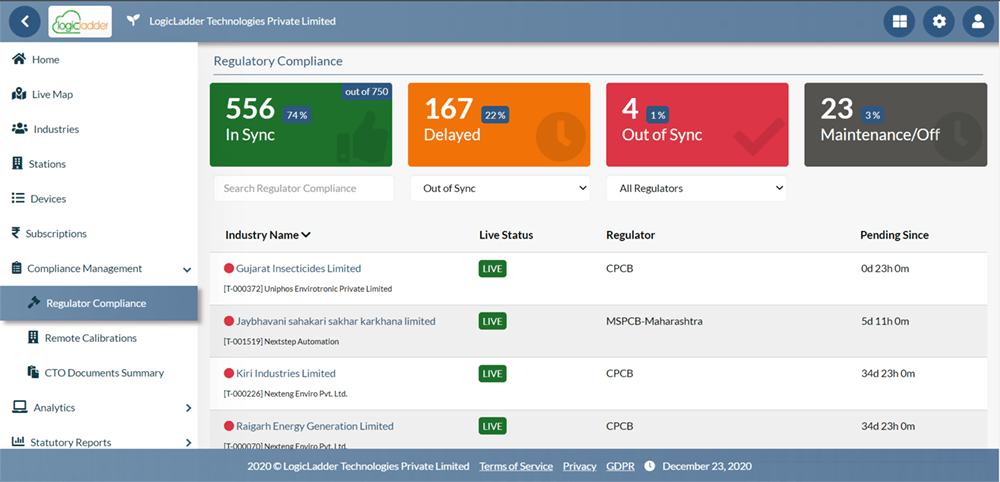The width and height of the screenshot is (1000, 482).
Task: Open Kiri Industries Limited link
Action: [286, 374]
